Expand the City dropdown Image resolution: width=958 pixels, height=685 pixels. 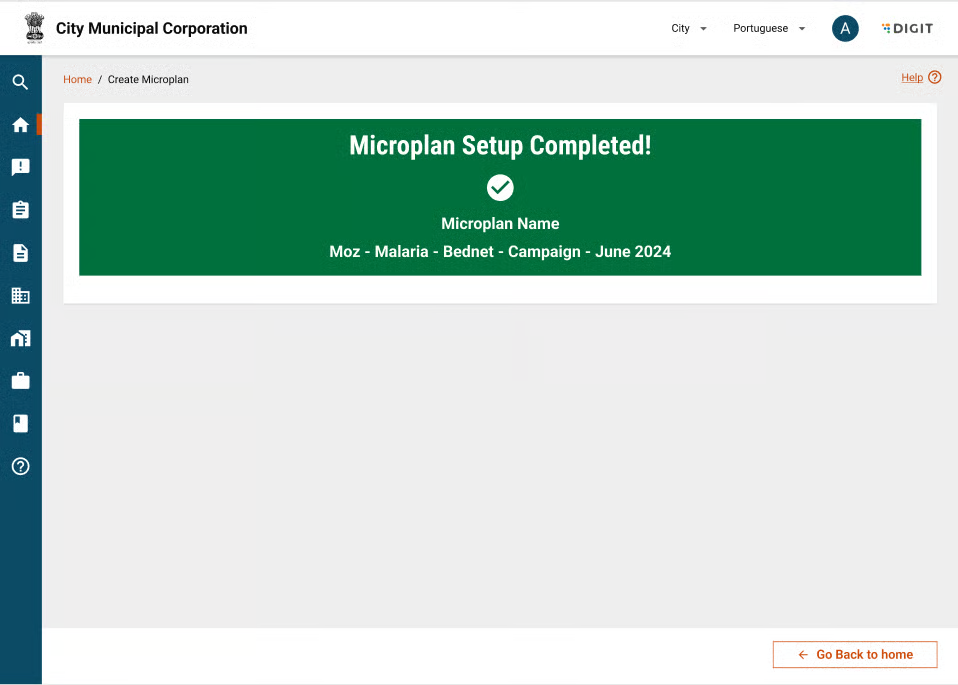coord(688,29)
